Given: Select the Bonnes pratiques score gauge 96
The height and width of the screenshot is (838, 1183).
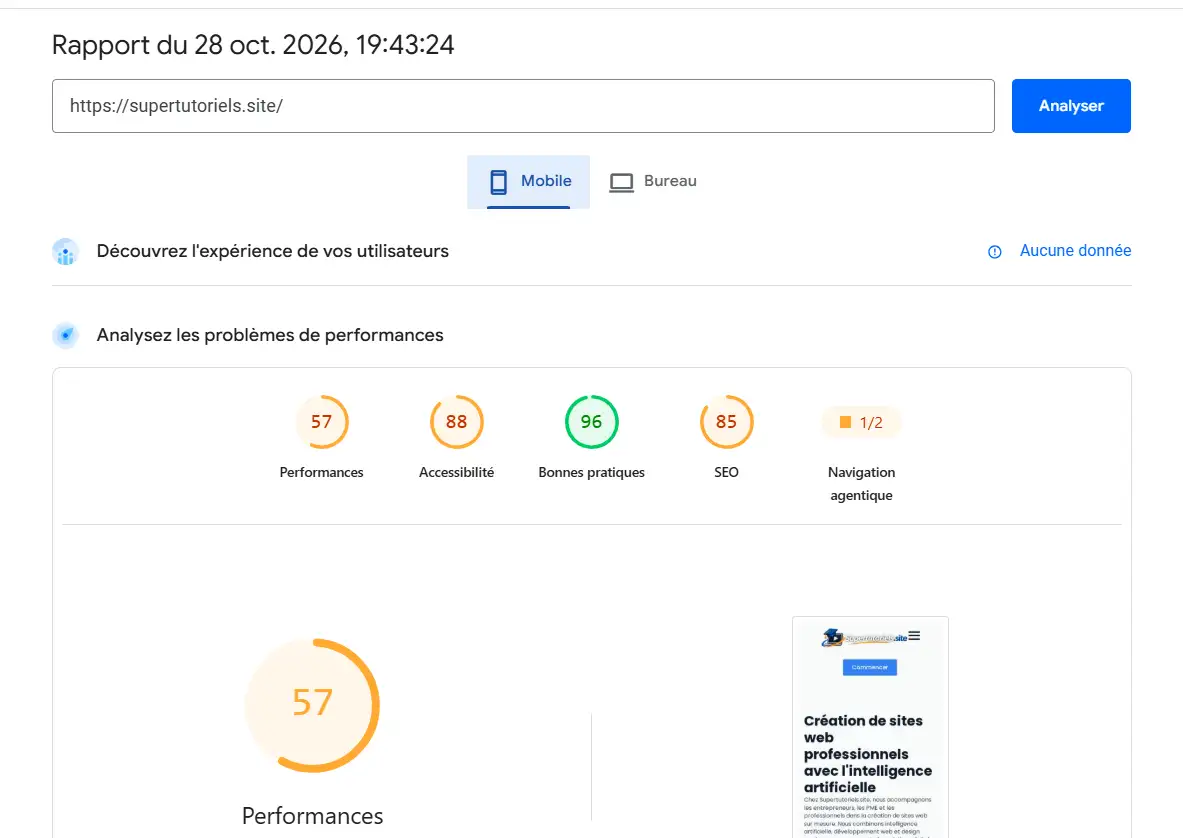Looking at the screenshot, I should click(x=592, y=422).
